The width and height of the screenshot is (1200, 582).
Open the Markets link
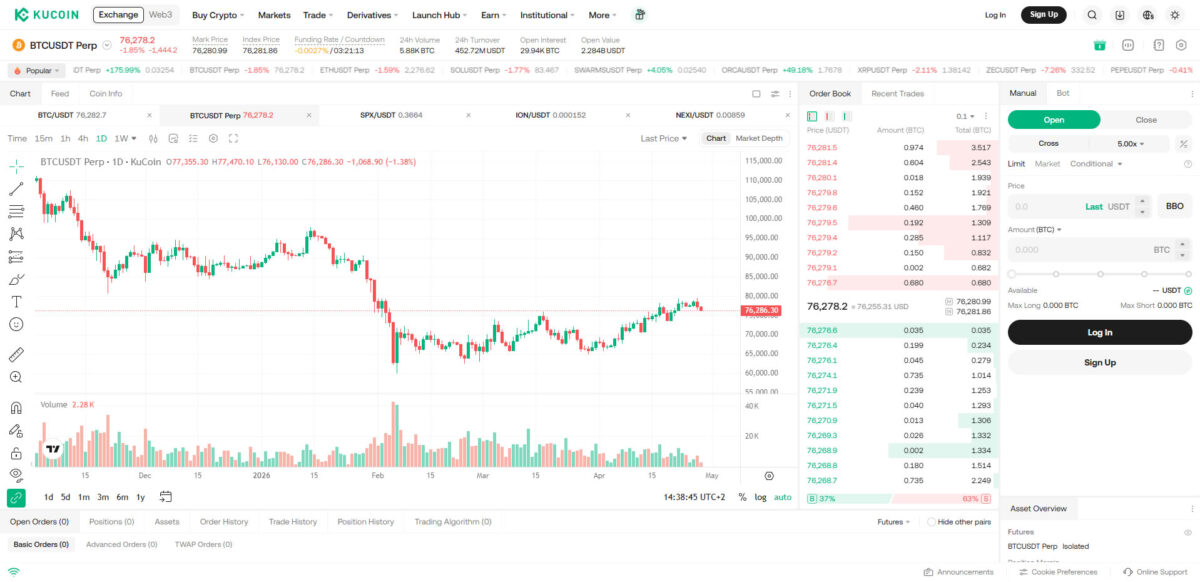pos(274,15)
